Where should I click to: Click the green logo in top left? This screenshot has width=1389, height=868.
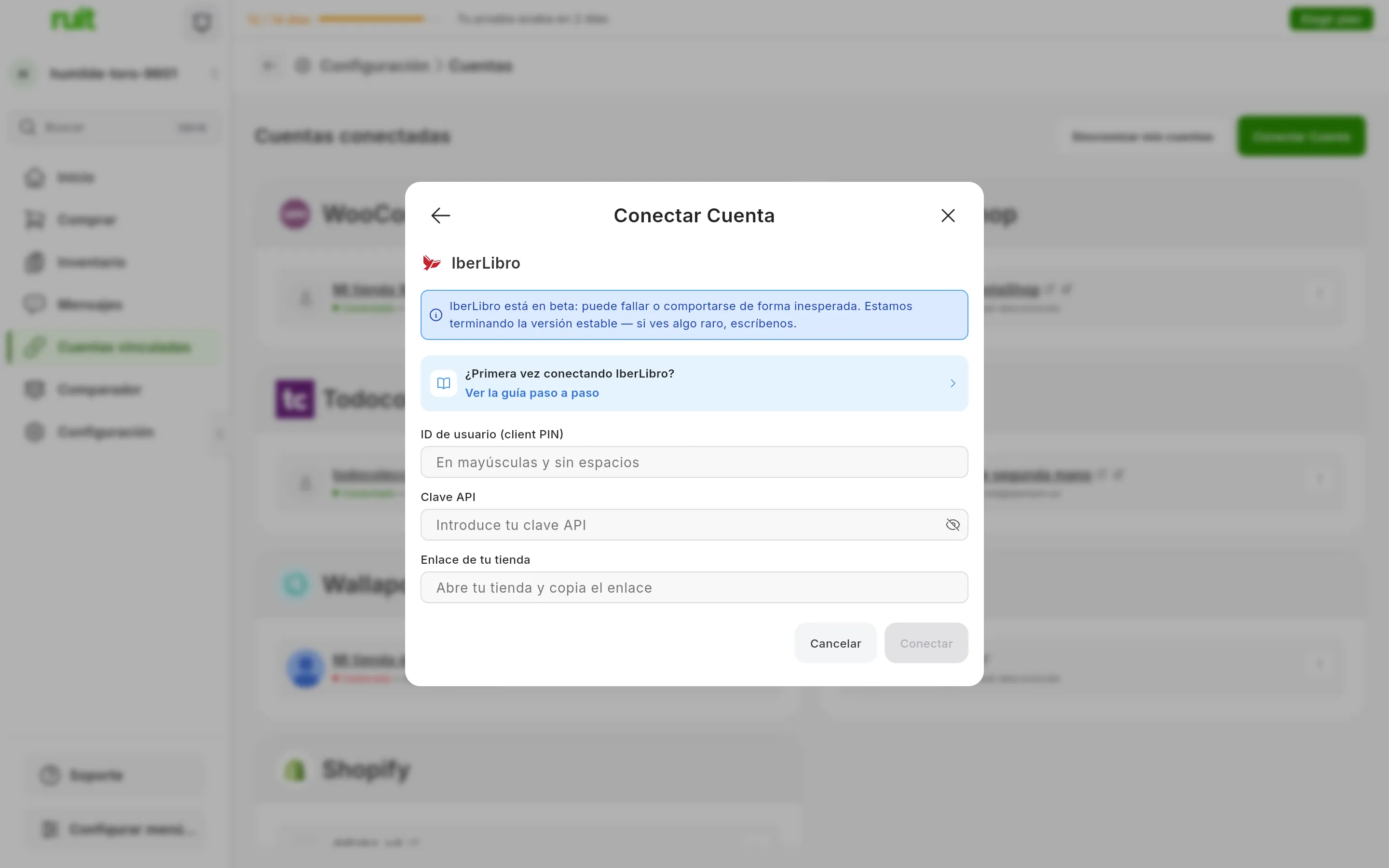(73, 19)
